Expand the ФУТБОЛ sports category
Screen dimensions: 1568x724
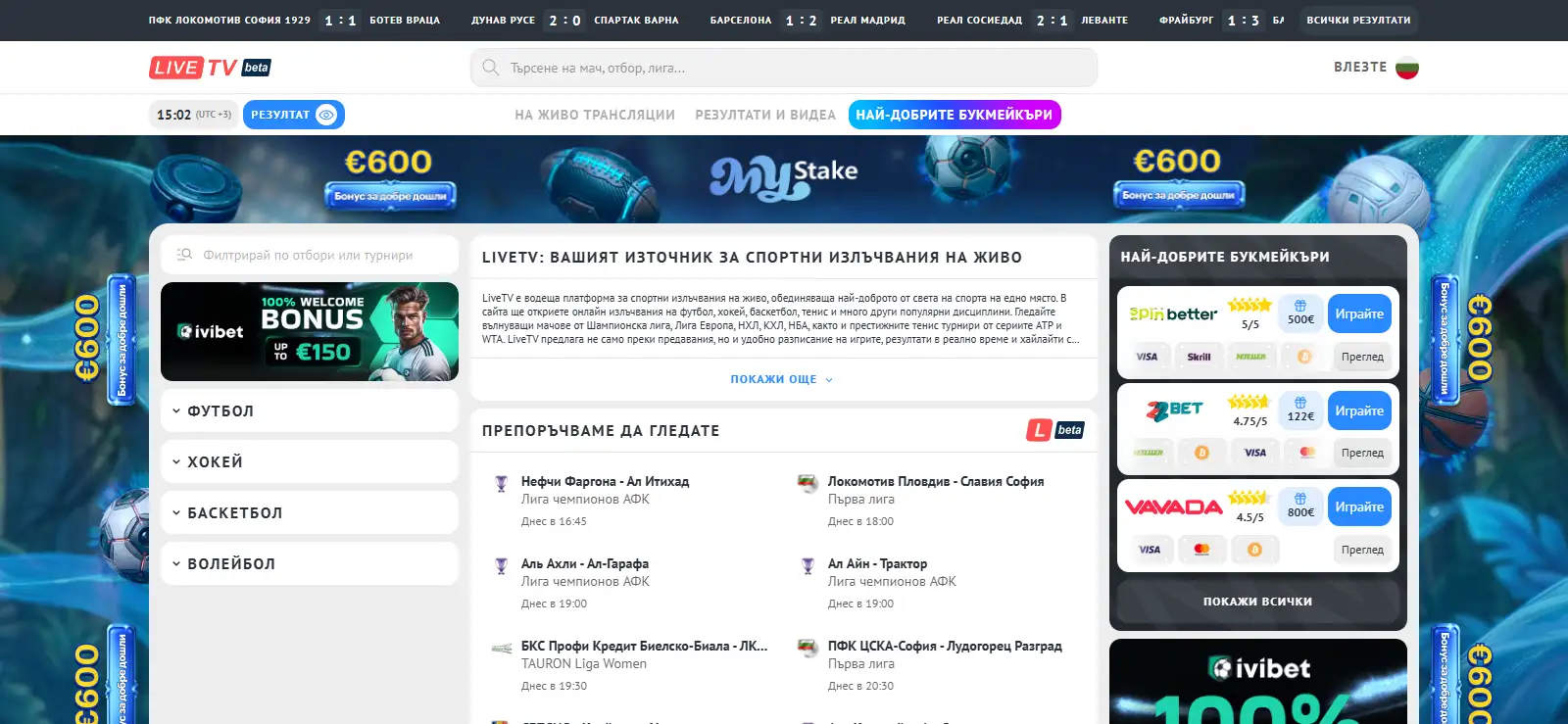[x=310, y=411]
